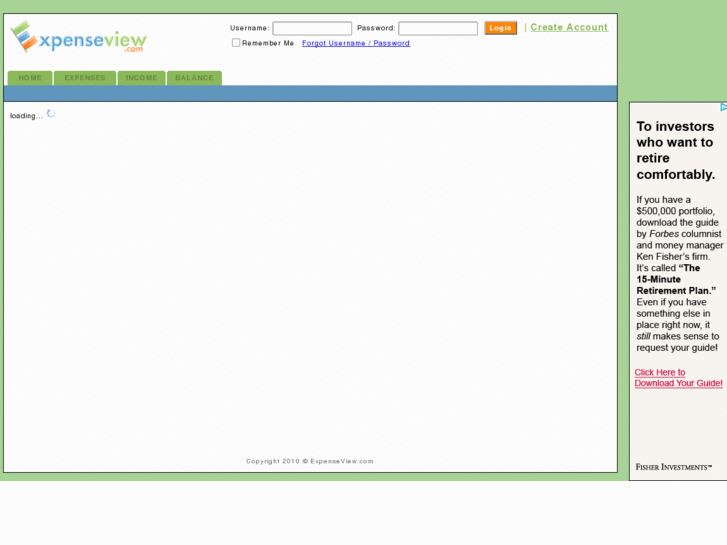Check the Remember Me checkbox
This screenshot has height=545, width=727.
236,43
